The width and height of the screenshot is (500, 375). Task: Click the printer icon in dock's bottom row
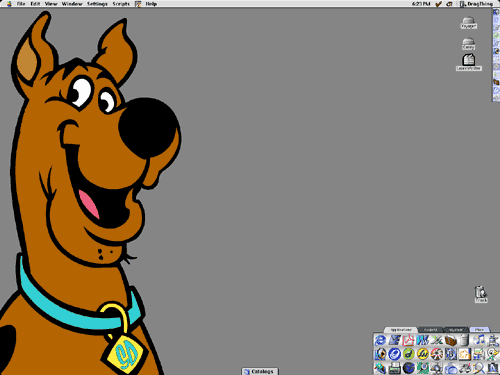[395, 368]
